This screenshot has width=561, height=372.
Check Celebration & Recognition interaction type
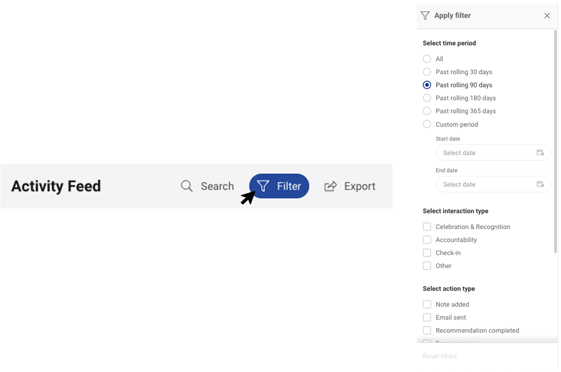pos(427,226)
